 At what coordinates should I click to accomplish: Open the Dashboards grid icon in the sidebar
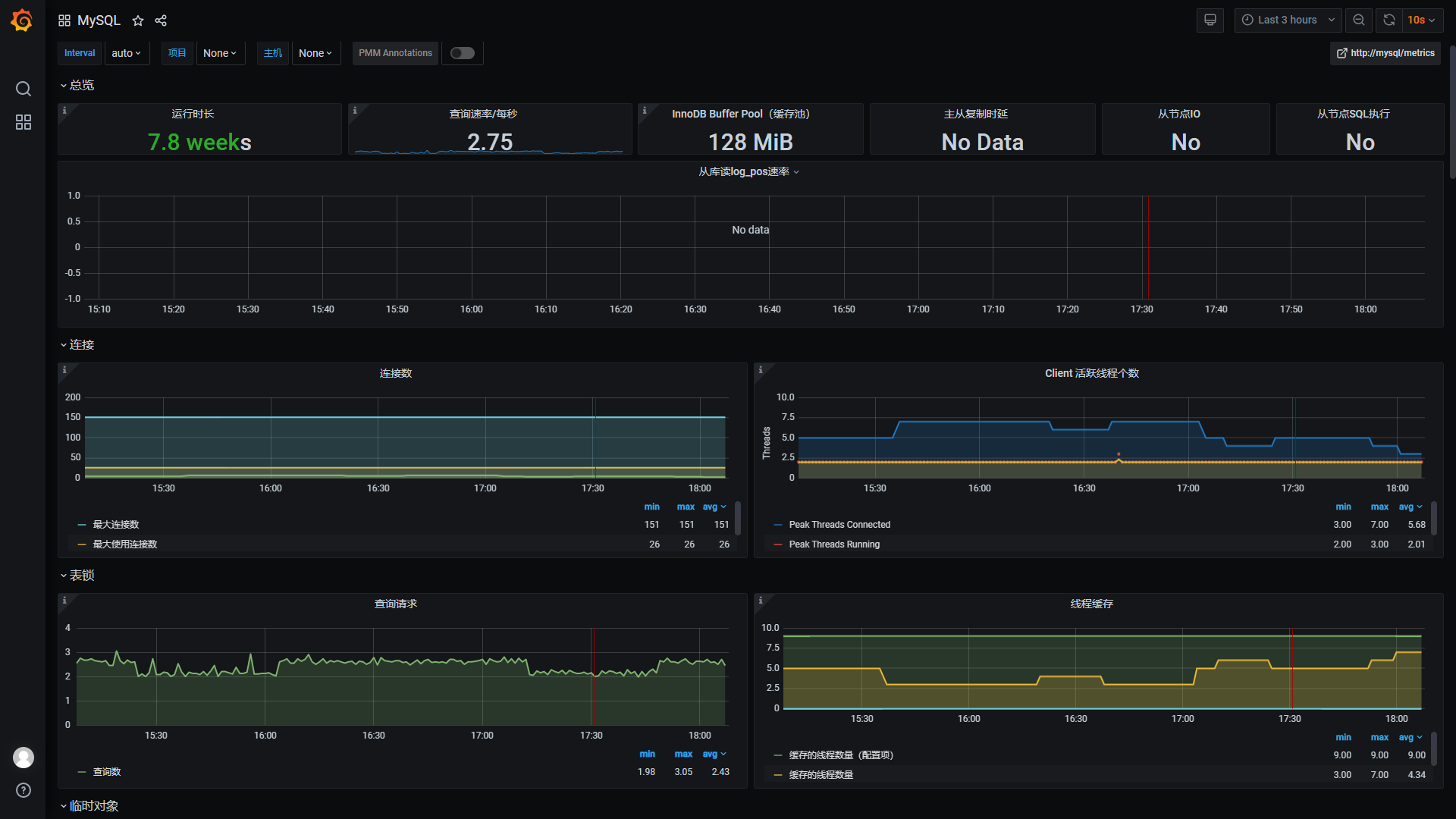(x=24, y=122)
